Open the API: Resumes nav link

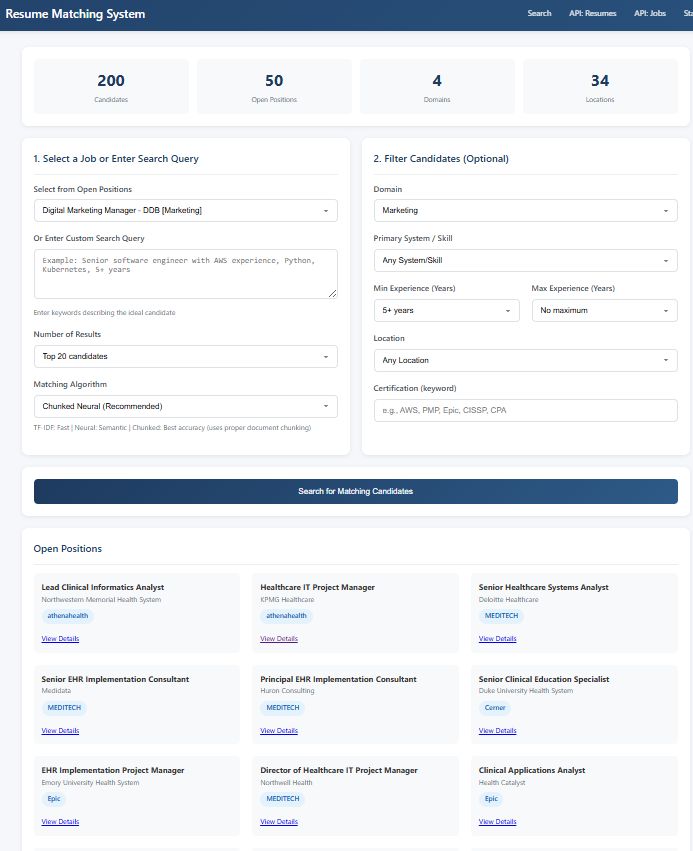point(593,13)
